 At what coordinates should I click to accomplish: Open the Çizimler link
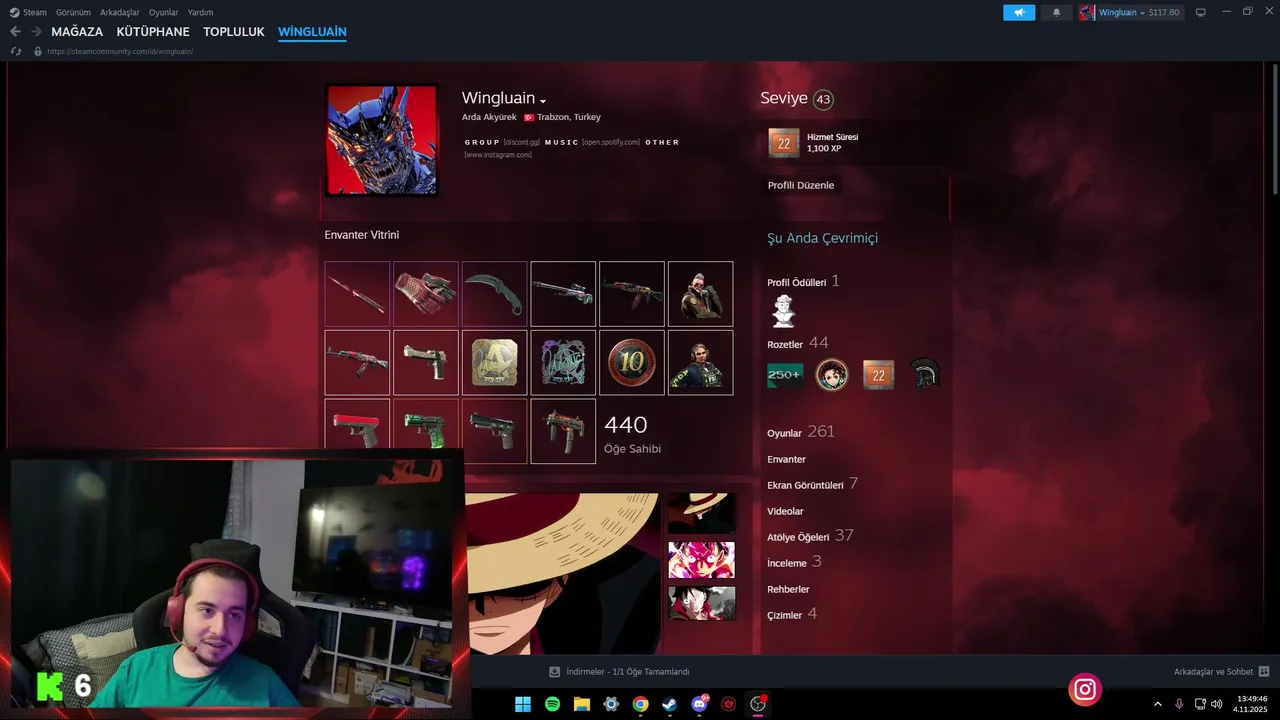[x=792, y=614]
